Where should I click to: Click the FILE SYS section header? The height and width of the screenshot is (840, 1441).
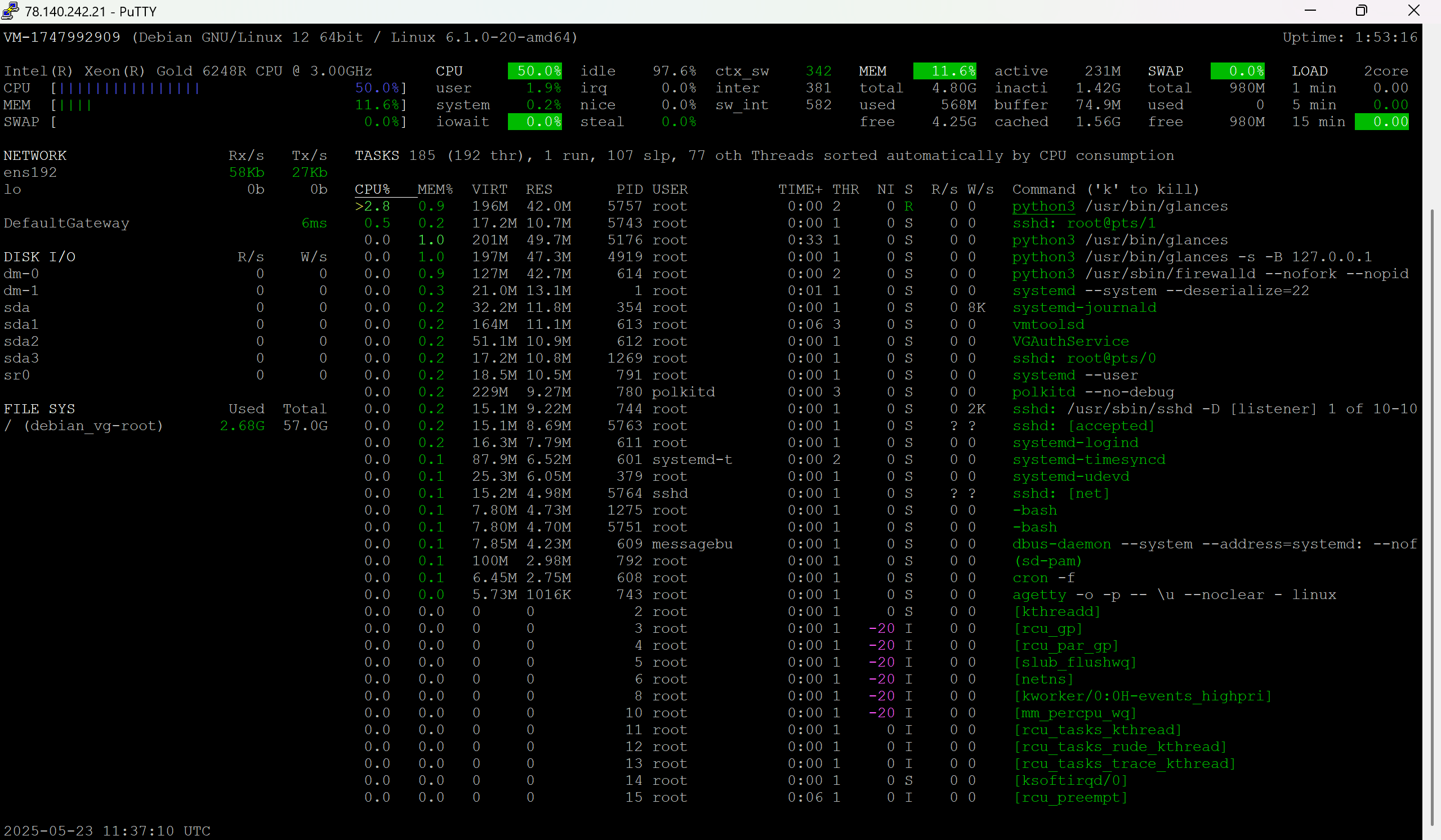click(x=39, y=409)
